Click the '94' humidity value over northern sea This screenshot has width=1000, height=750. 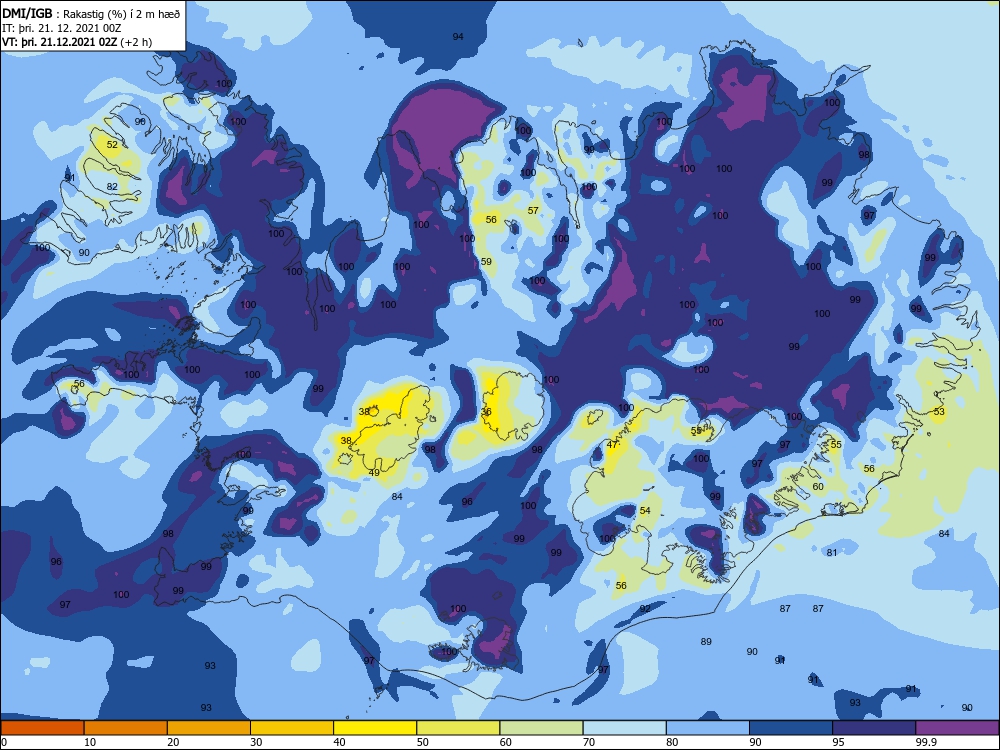point(458,36)
